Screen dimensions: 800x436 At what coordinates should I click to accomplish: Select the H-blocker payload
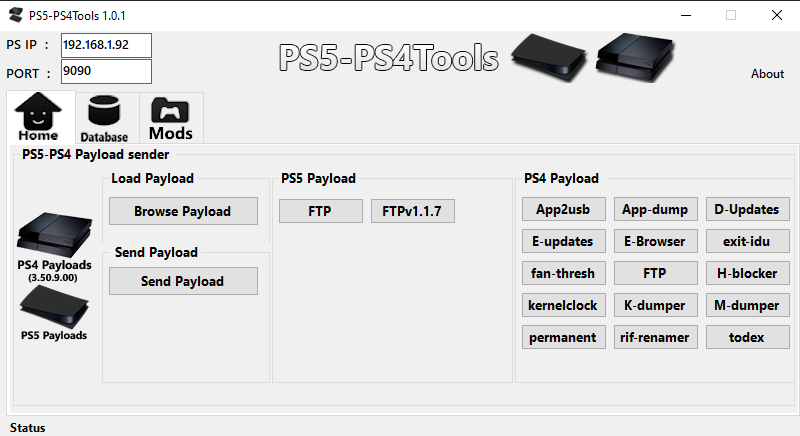click(x=747, y=273)
